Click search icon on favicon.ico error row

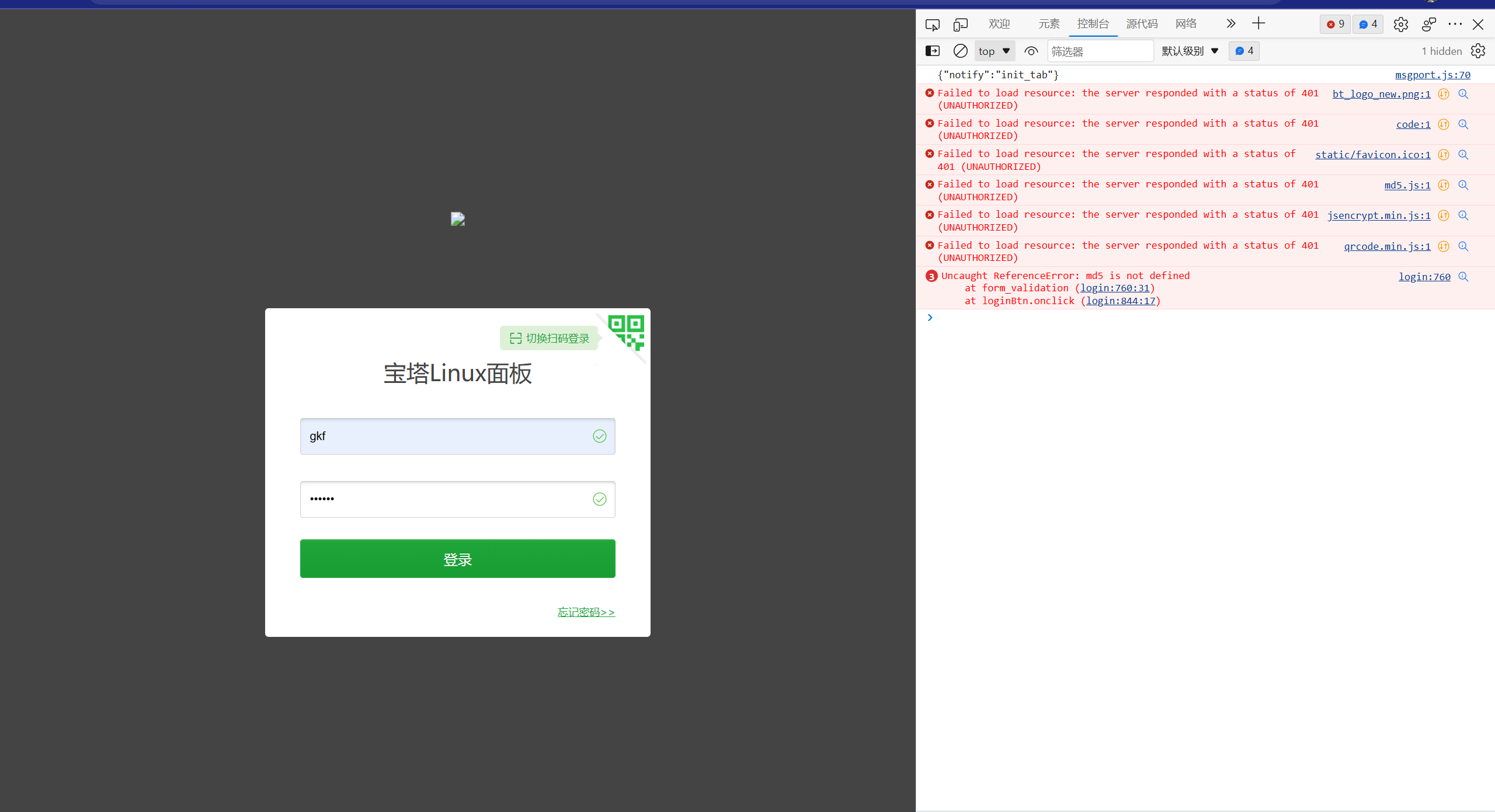[1463, 155]
